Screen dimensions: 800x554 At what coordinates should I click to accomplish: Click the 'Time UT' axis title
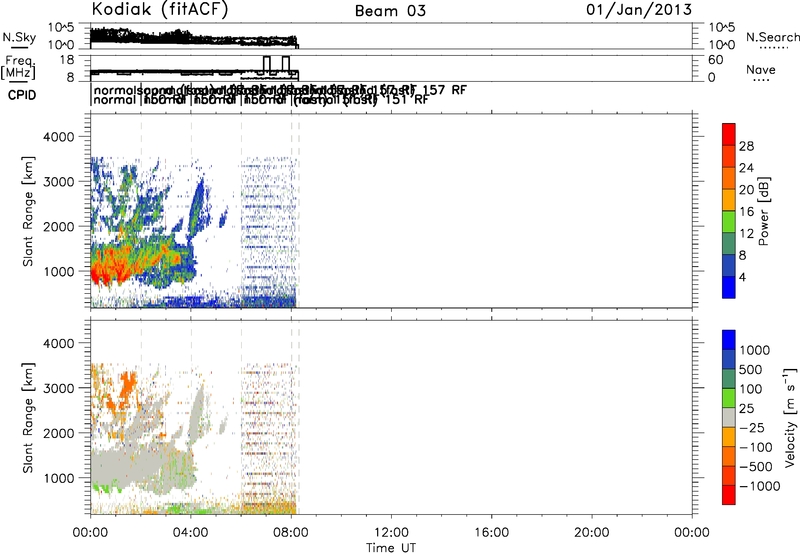click(x=391, y=547)
